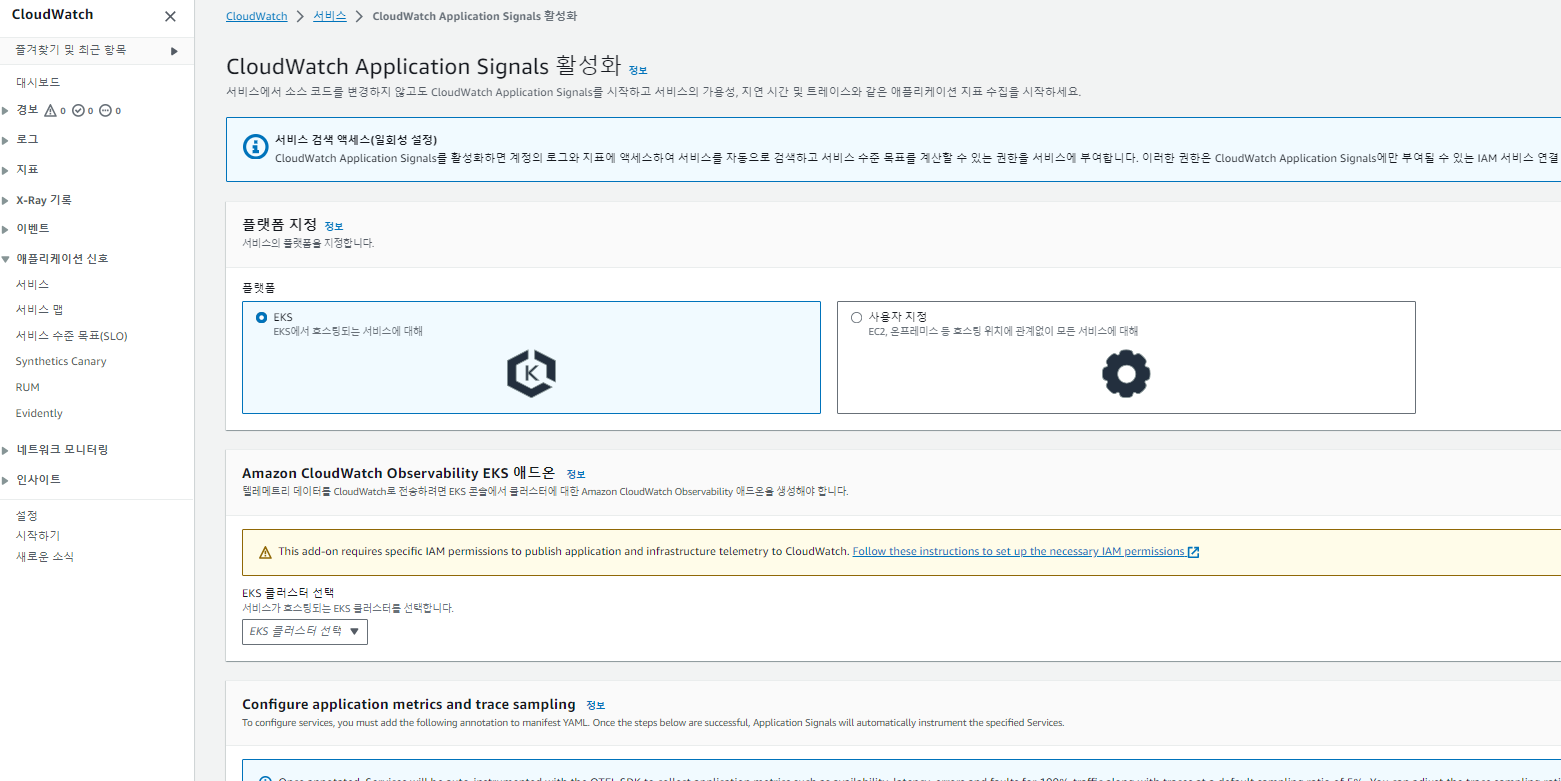Open 서비스 수준 목표(SLO) page

(71, 336)
